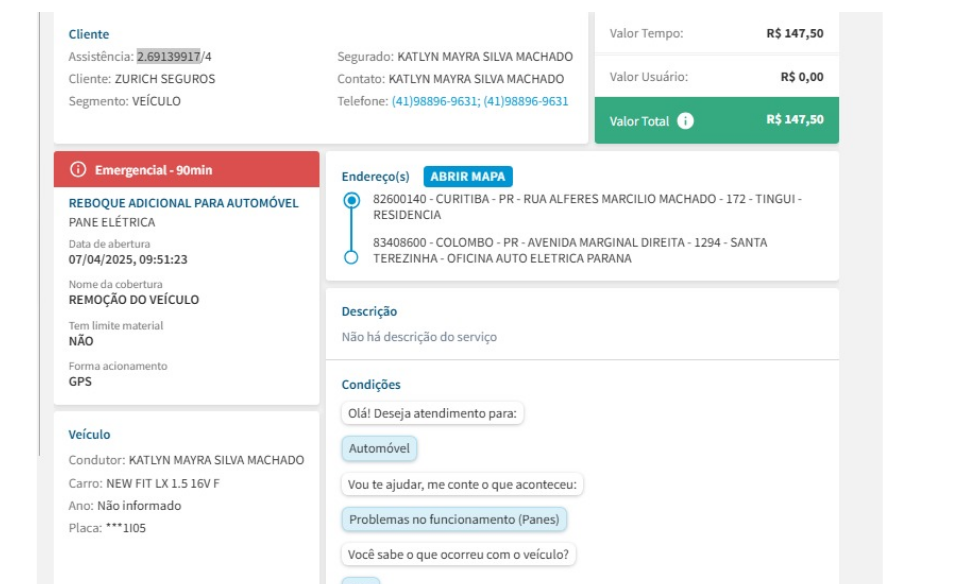This screenshot has width=977, height=584.
Task: Click the Valor Tempo amount R$ 147,50
Action: pyautogui.click(x=794, y=33)
